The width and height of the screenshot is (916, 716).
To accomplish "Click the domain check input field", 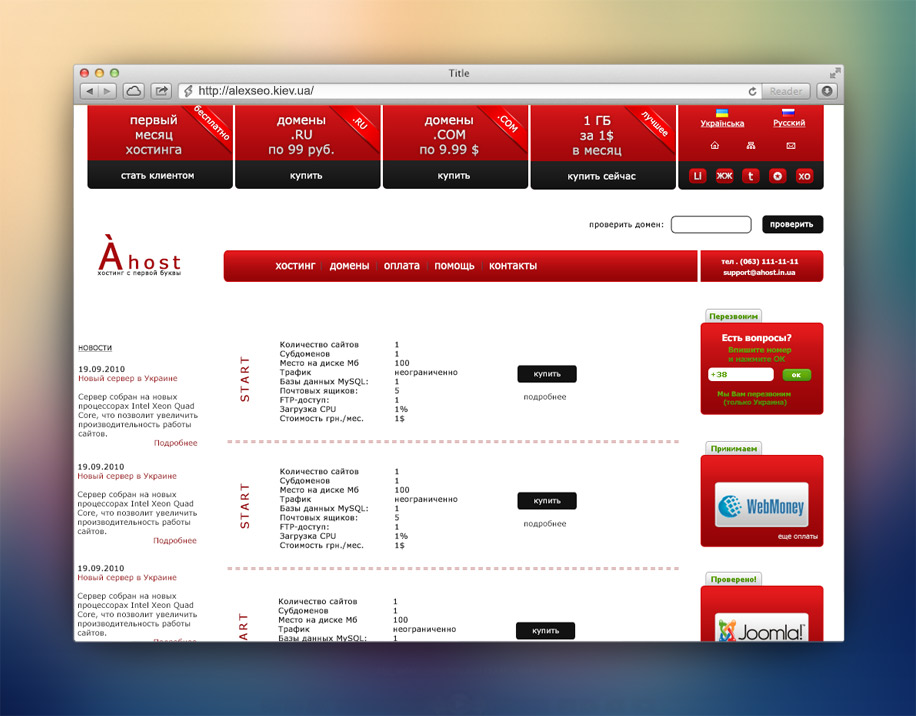I will [710, 224].
